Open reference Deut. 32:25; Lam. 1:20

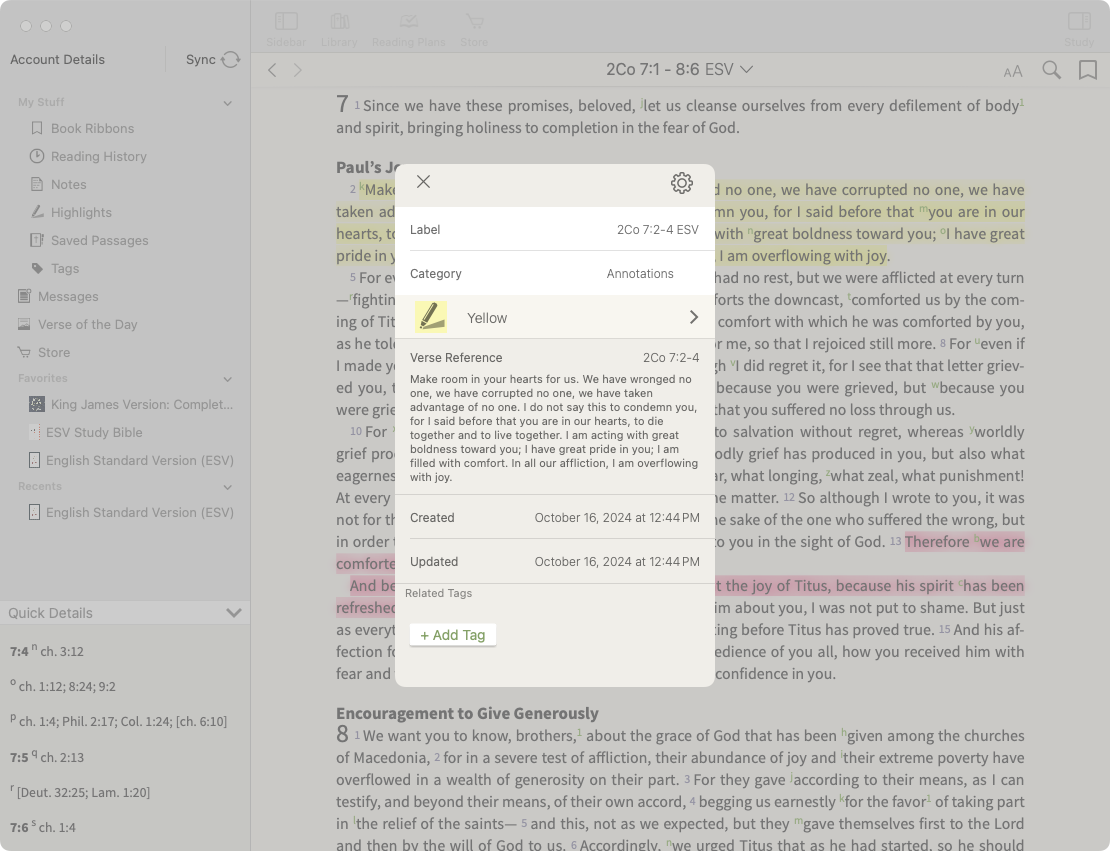(84, 792)
